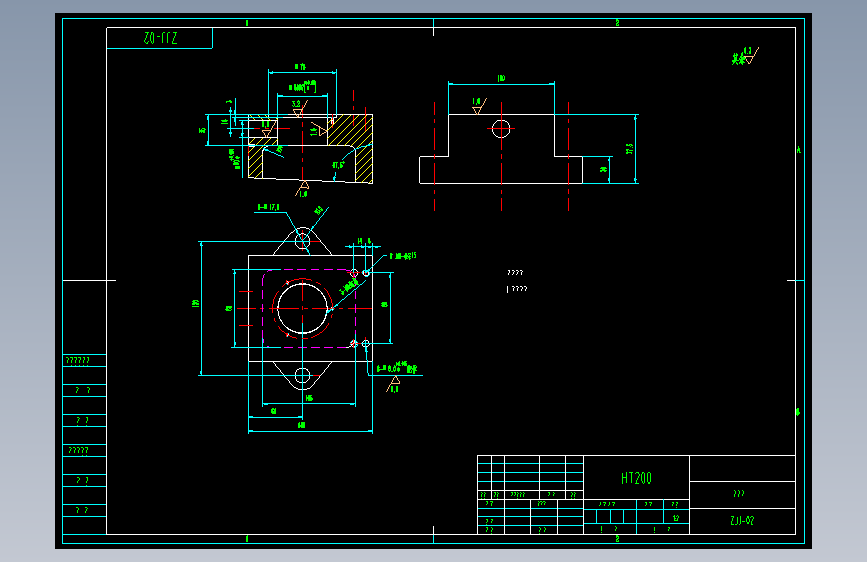The width and height of the screenshot is (867, 562).
Task: Select the 37.5 vertical dimension in side view
Action: click(x=629, y=149)
